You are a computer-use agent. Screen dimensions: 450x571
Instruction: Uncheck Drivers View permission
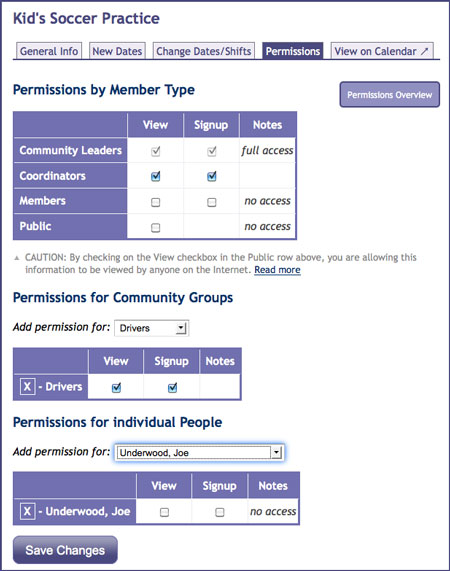pos(117,387)
